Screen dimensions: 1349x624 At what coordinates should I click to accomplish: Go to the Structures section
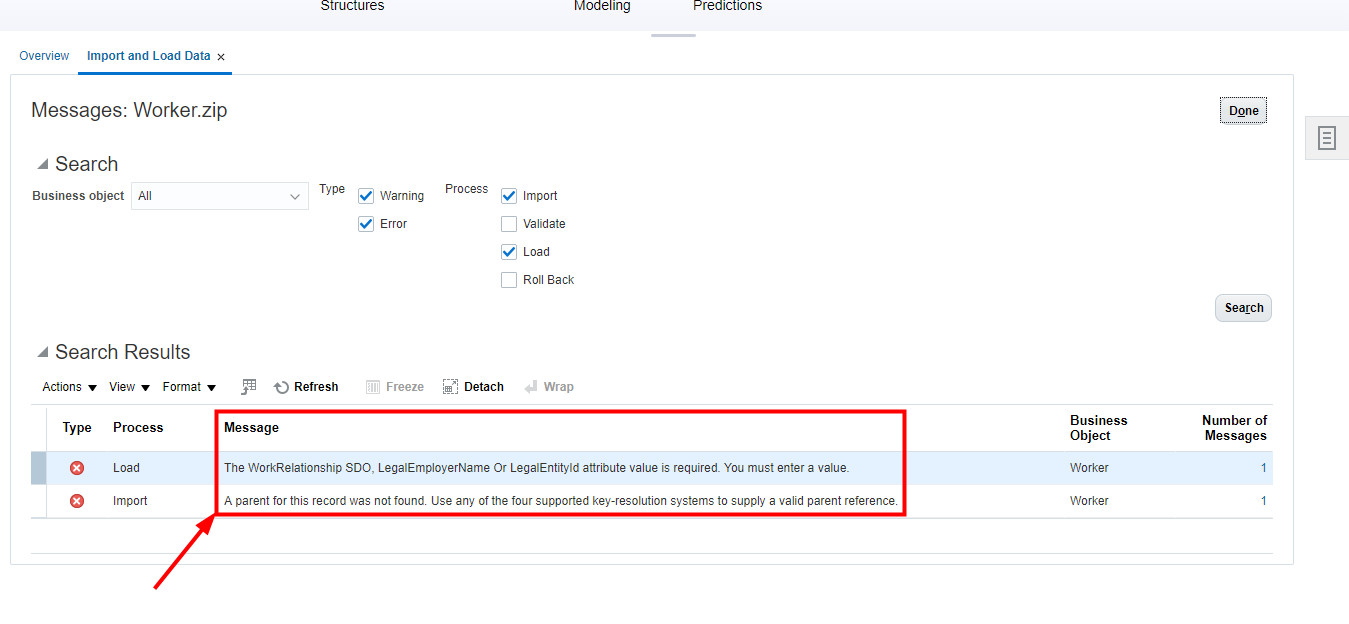point(352,6)
